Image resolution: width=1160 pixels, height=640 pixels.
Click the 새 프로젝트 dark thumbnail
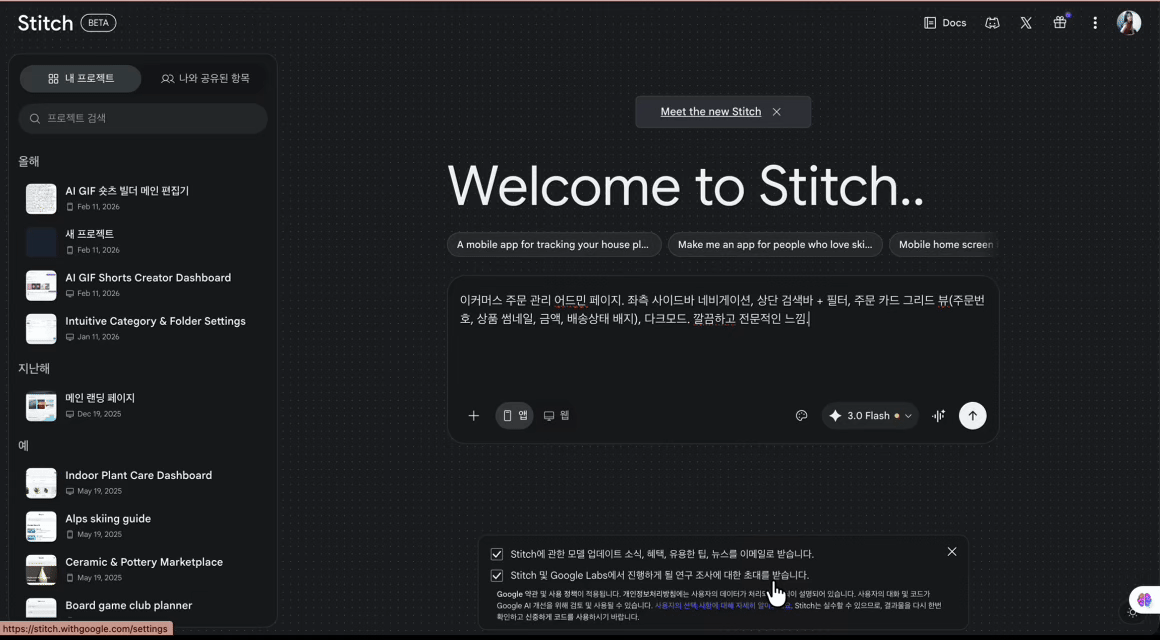point(41,242)
